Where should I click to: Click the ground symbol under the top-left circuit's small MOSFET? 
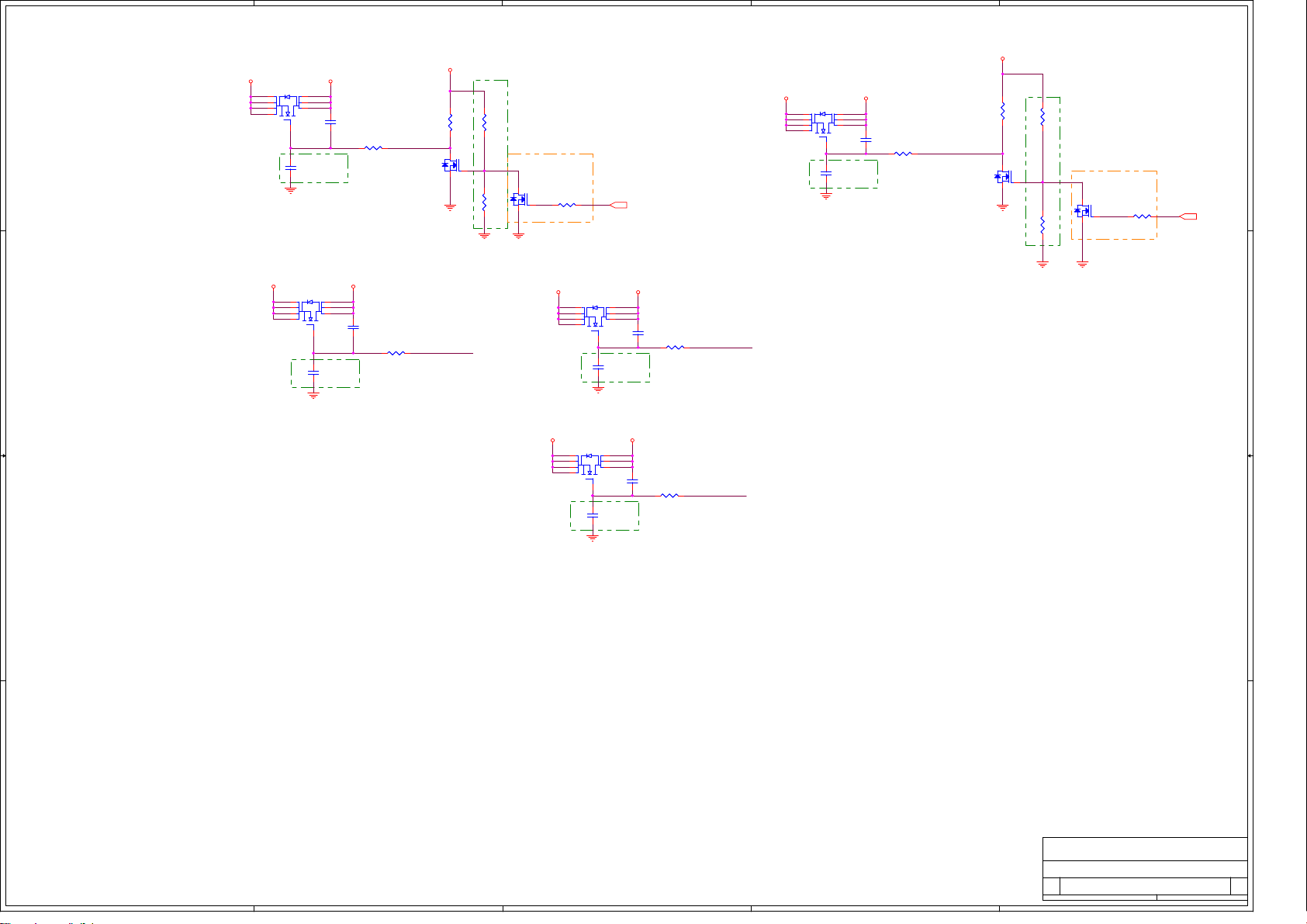[450, 206]
